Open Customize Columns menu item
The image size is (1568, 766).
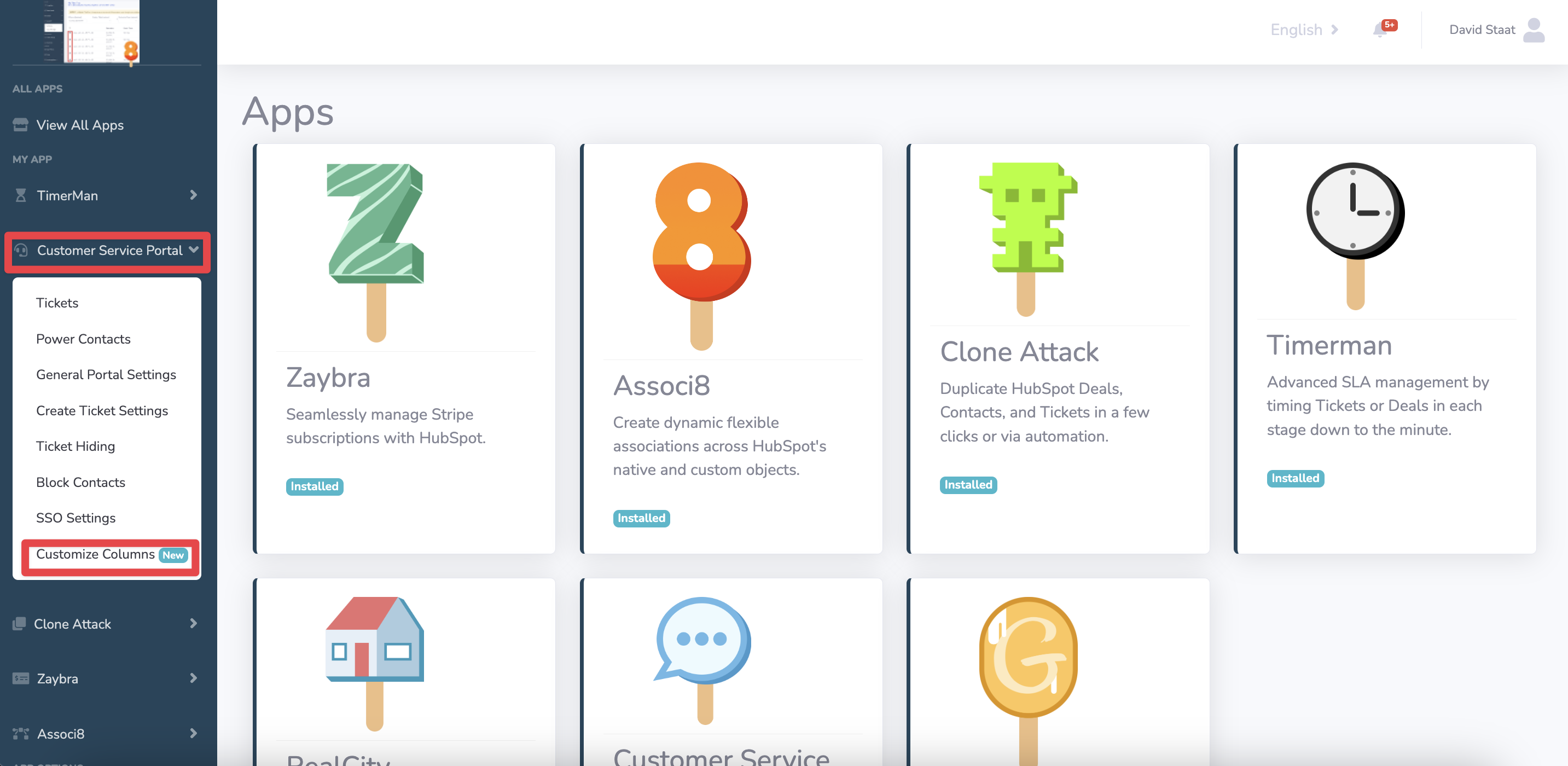click(111, 555)
